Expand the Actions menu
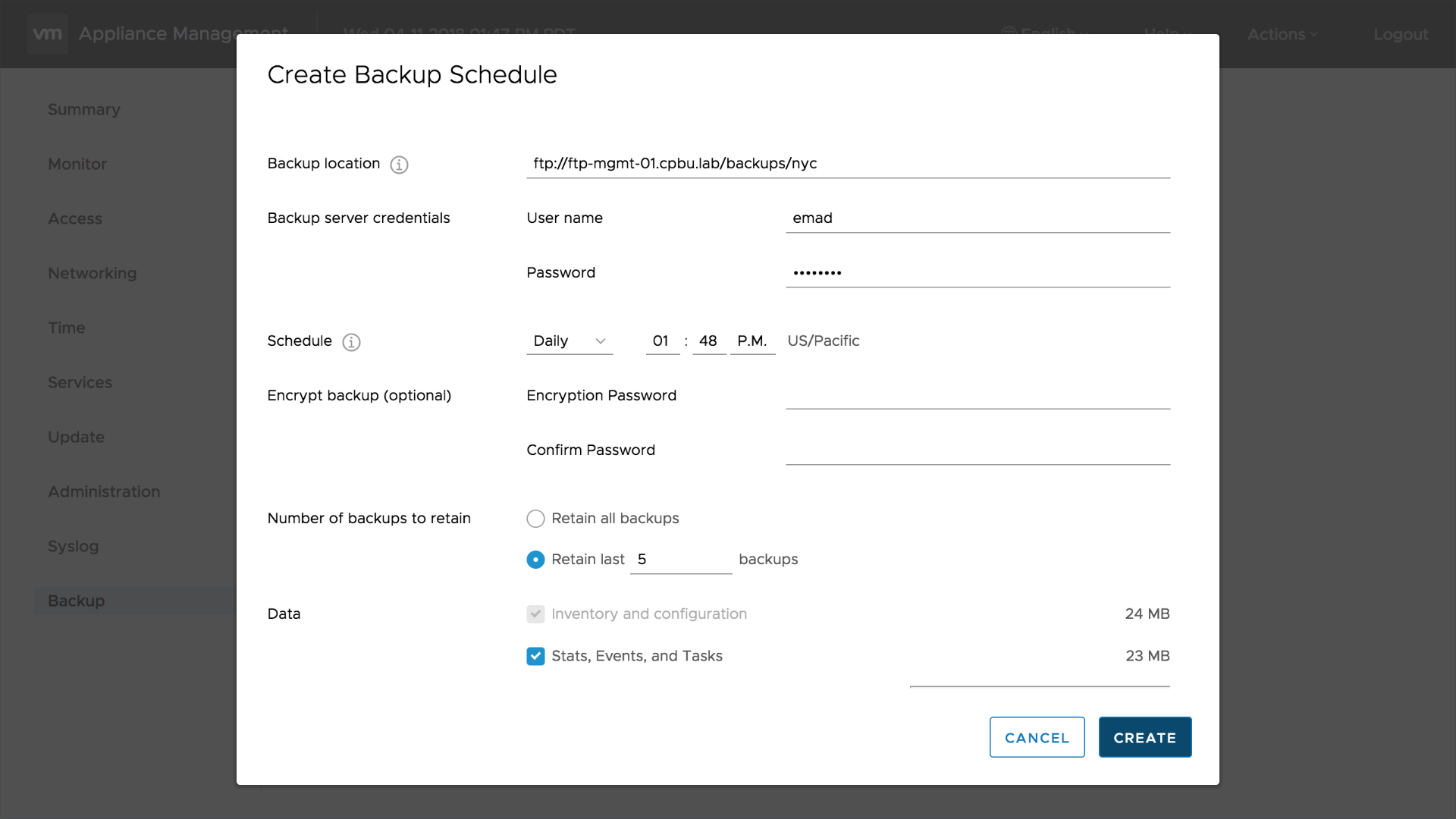 (1282, 34)
